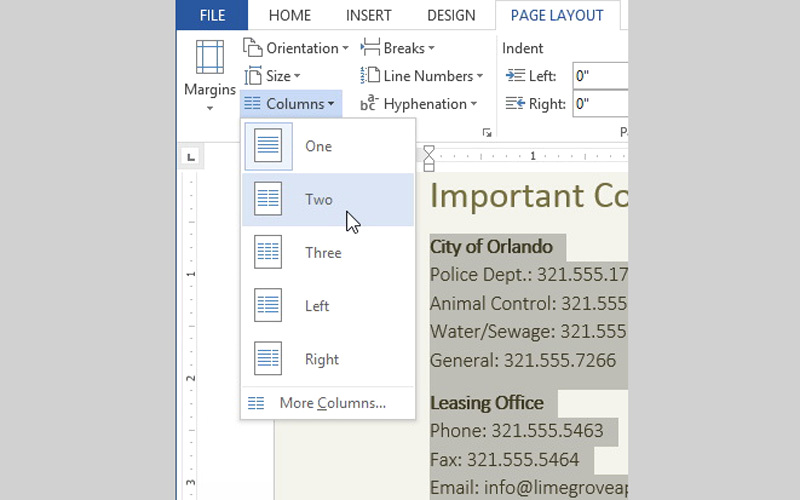The height and width of the screenshot is (500, 800).
Task: Click More Columns... at menu bottom
Action: tap(331, 403)
